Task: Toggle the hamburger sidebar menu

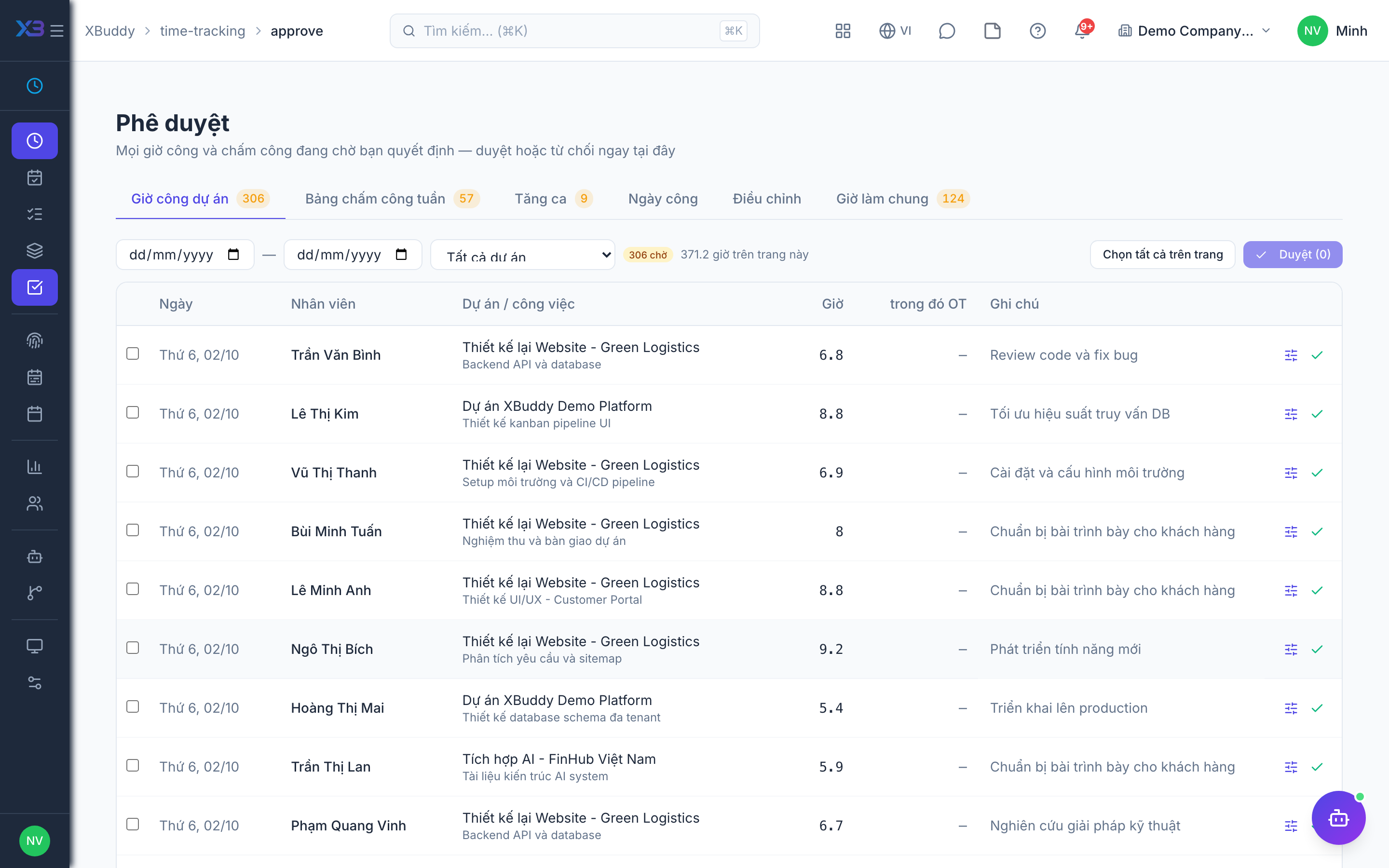Action: [x=57, y=31]
